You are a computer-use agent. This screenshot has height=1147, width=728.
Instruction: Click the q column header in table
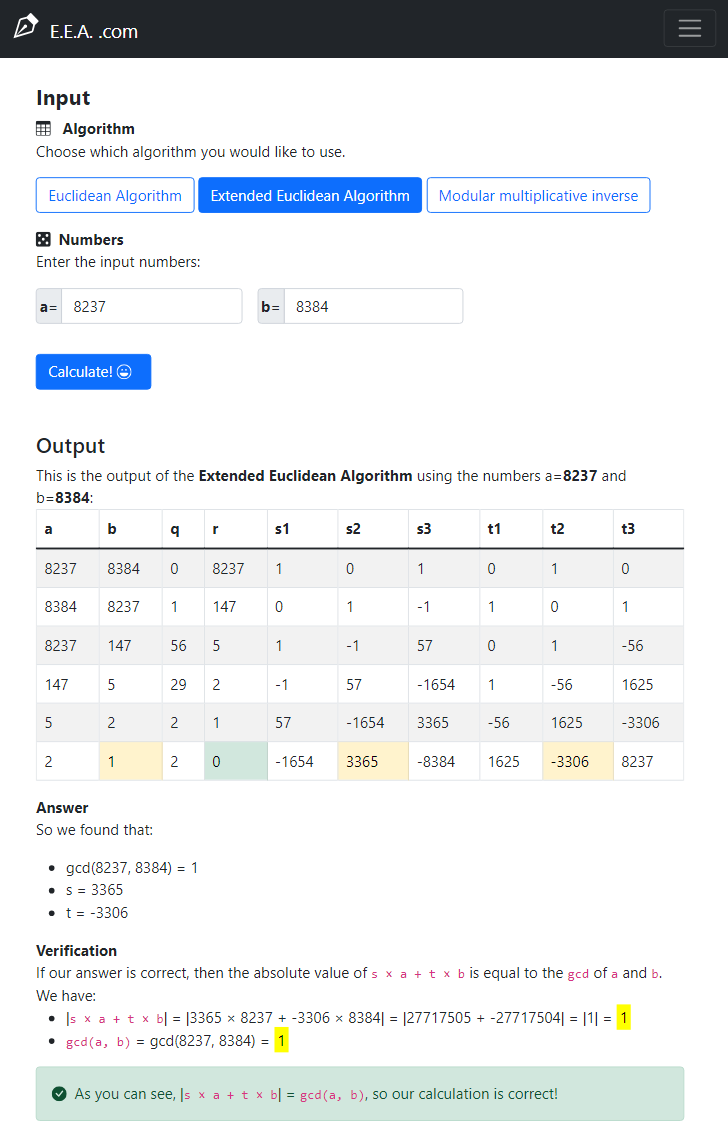[x=175, y=529]
